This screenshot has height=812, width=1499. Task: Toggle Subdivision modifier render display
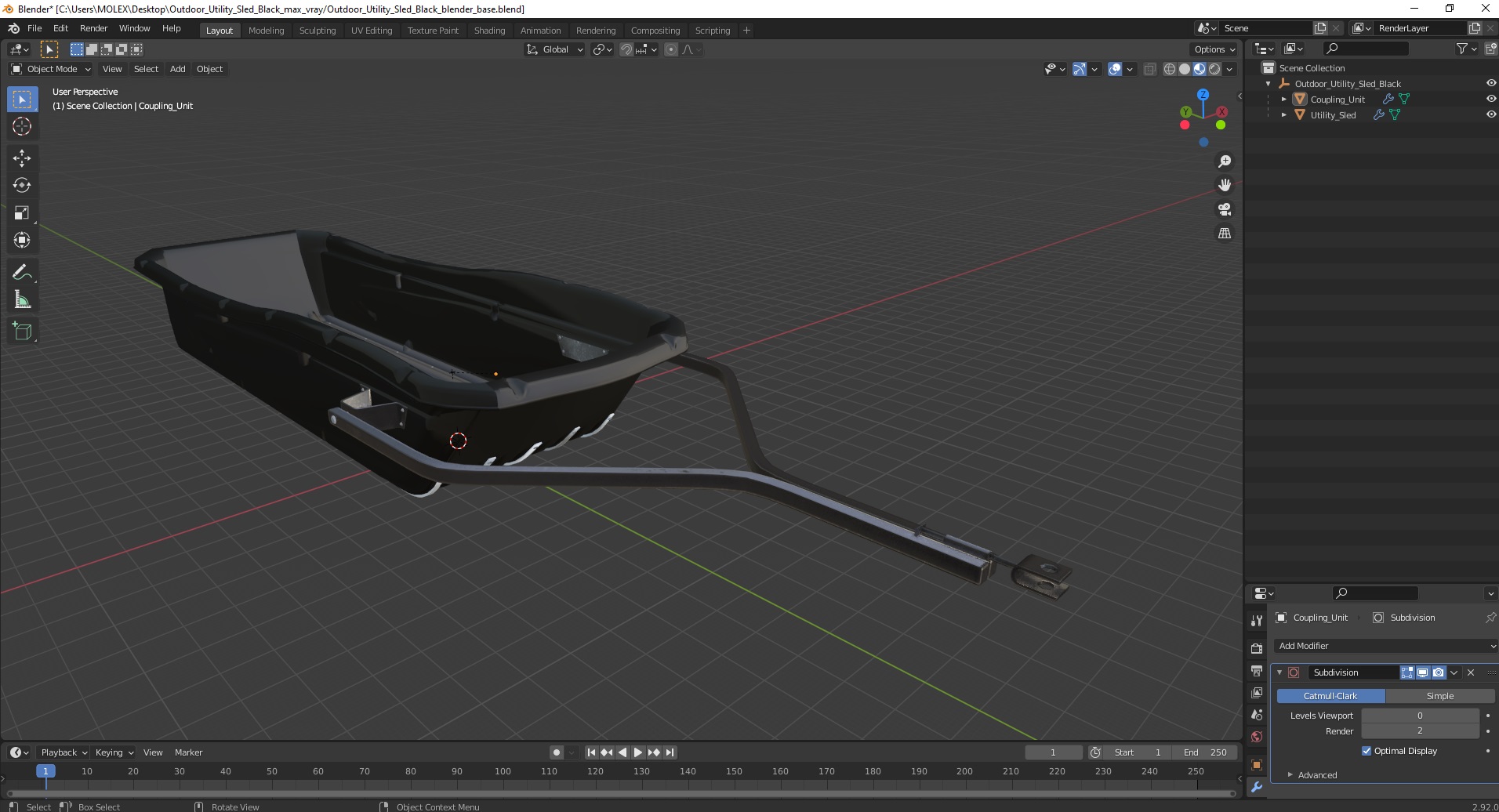pyautogui.click(x=1438, y=672)
